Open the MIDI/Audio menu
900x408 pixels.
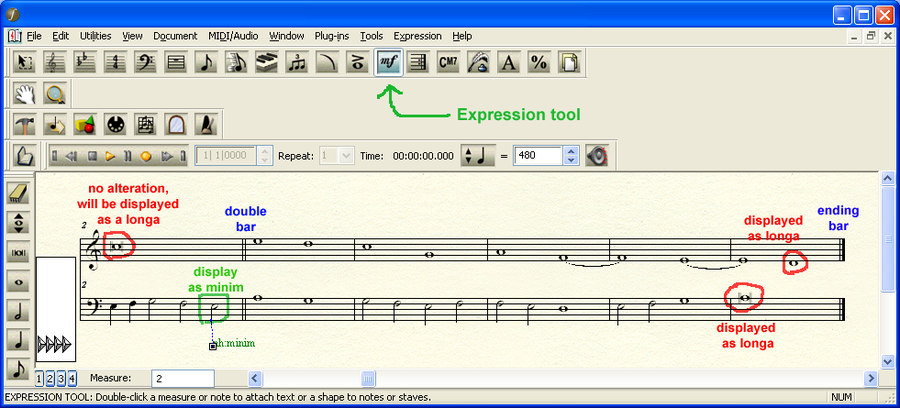(234, 36)
